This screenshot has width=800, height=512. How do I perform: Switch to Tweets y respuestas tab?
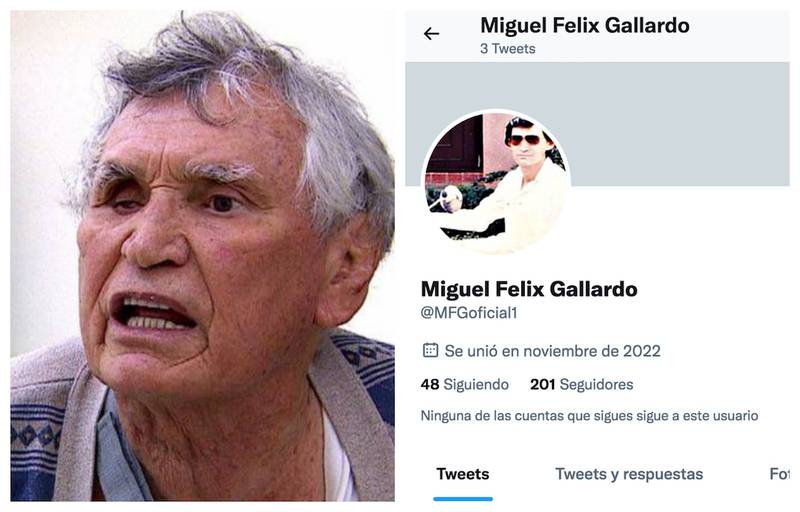629,474
